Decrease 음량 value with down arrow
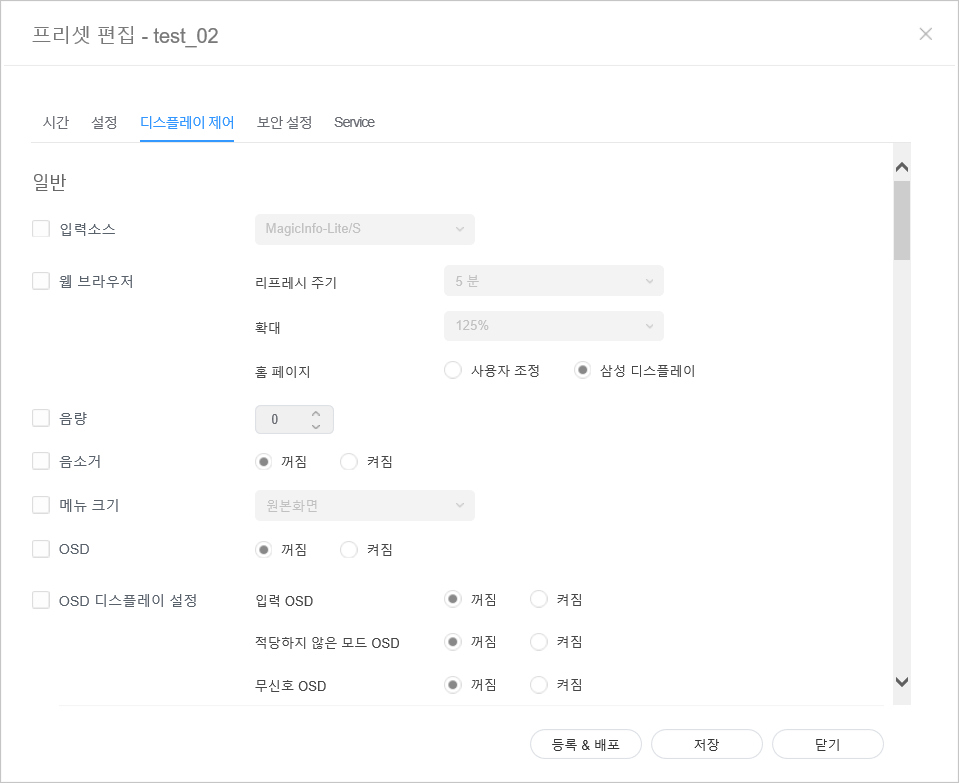The height and width of the screenshot is (783, 959). pyautogui.click(x=316, y=426)
